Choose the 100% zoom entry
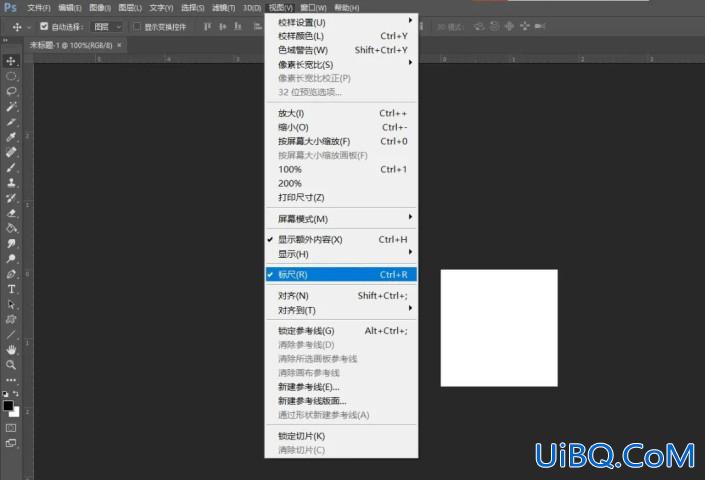 [341, 169]
